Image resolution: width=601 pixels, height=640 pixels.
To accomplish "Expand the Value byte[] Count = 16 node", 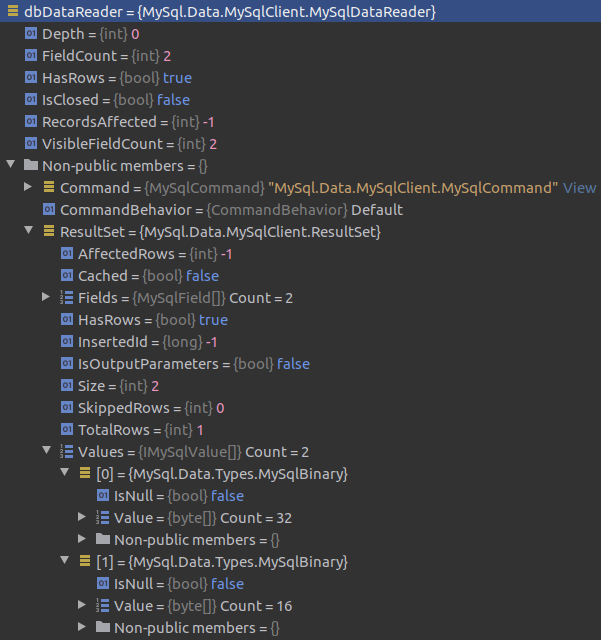I will 82,604.
